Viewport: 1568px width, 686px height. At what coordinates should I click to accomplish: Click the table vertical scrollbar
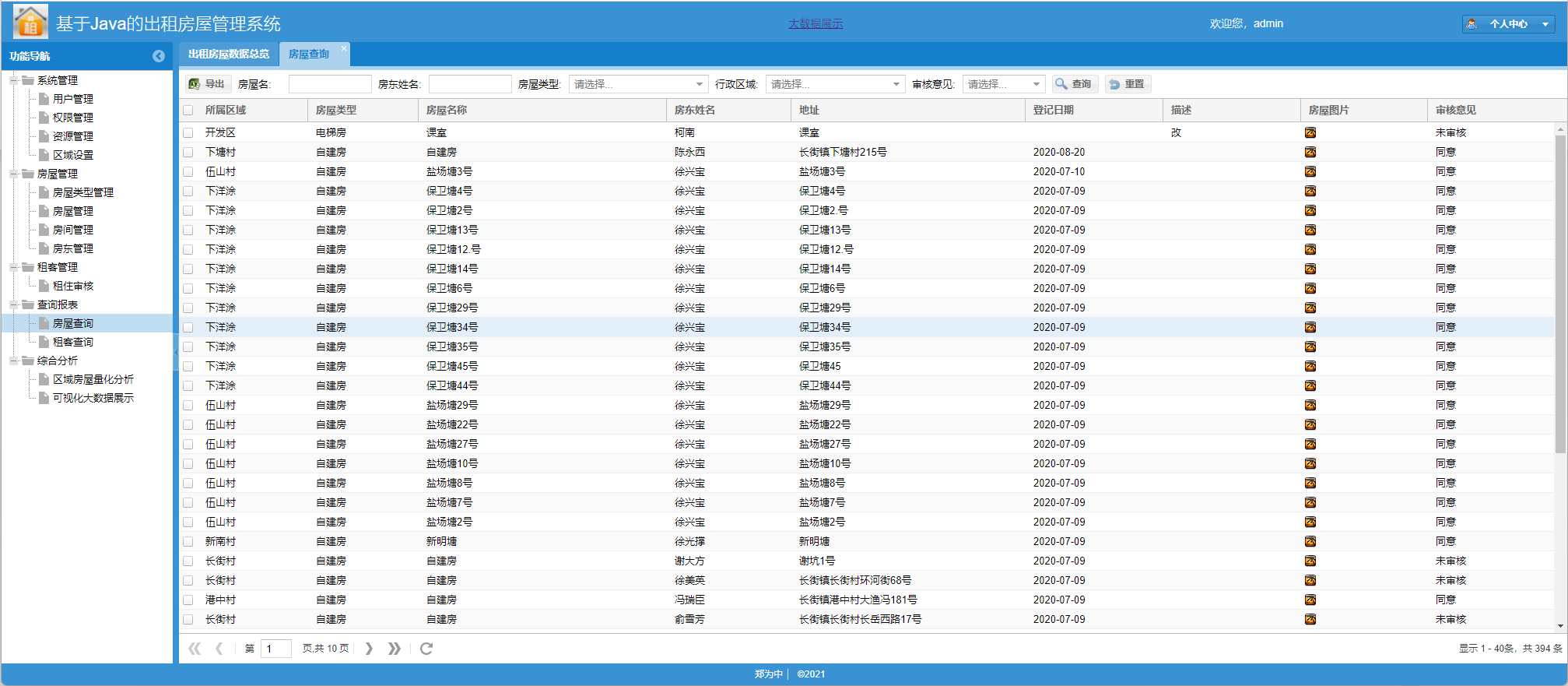(1560, 294)
